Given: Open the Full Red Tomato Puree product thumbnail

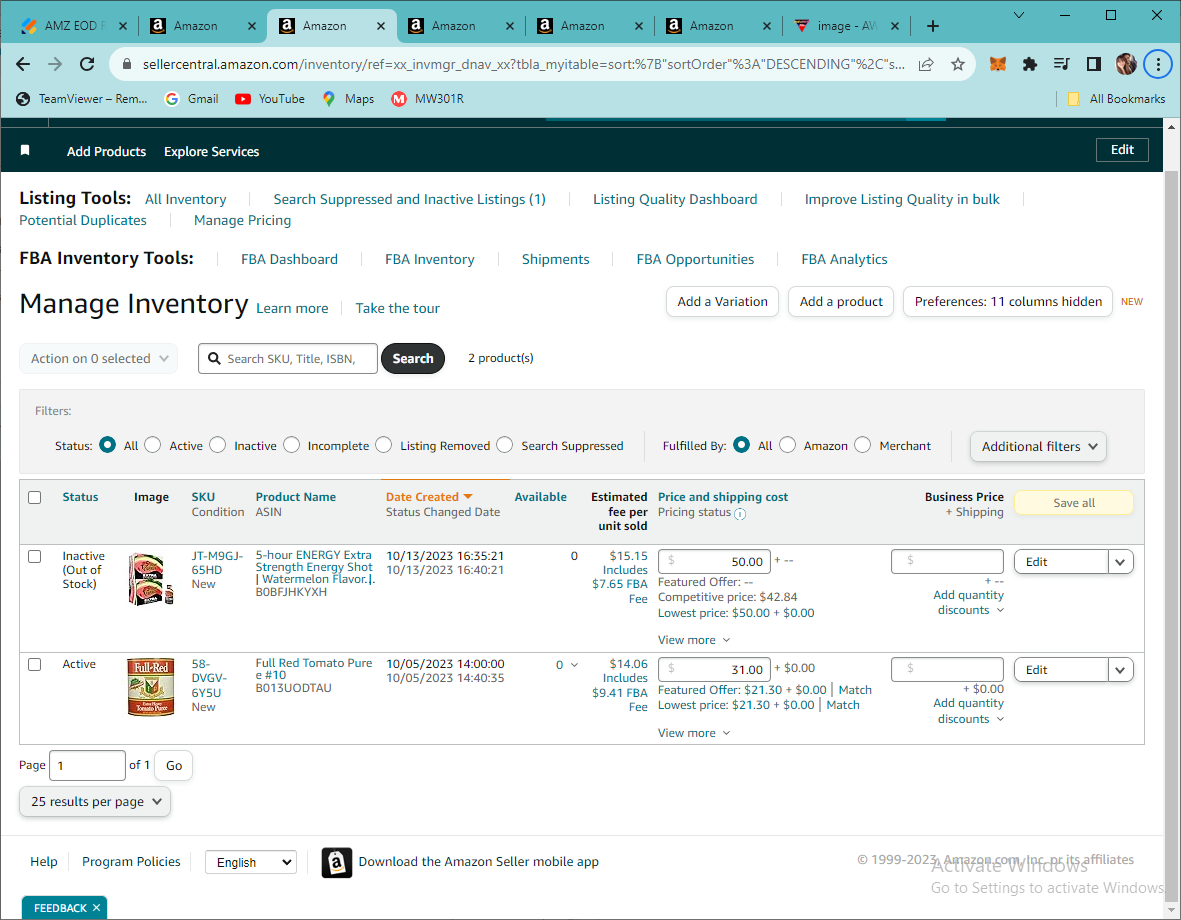Looking at the screenshot, I should coord(151,686).
